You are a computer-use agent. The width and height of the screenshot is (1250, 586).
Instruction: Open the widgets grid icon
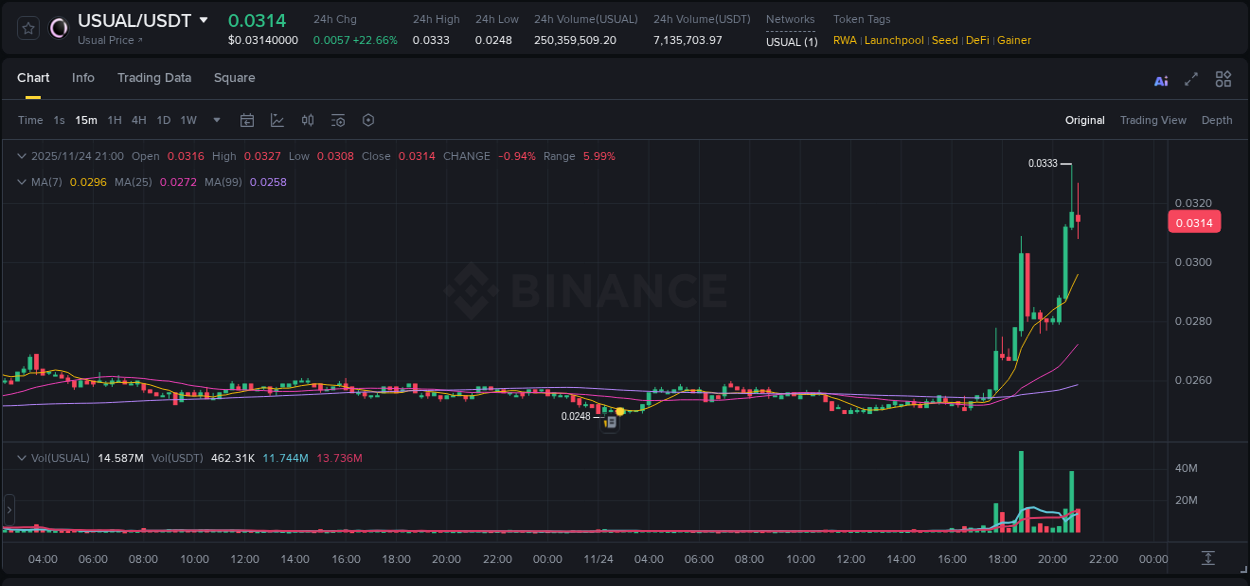1223,79
